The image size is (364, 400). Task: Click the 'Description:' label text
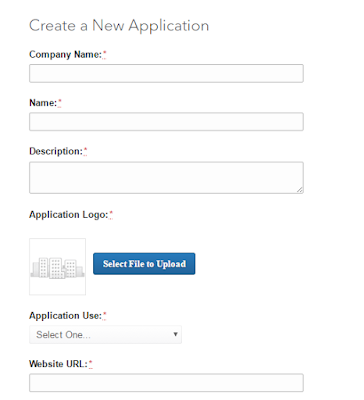56,151
